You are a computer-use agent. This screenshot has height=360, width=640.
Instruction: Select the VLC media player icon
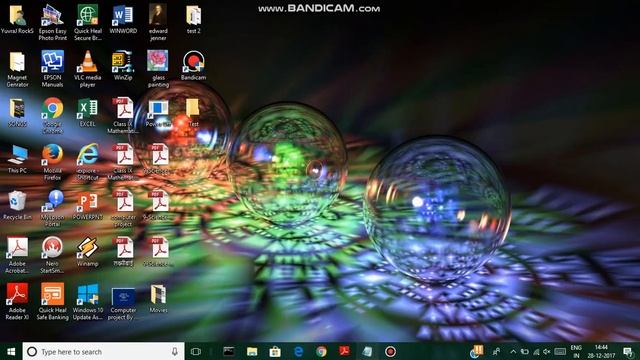tap(88, 69)
